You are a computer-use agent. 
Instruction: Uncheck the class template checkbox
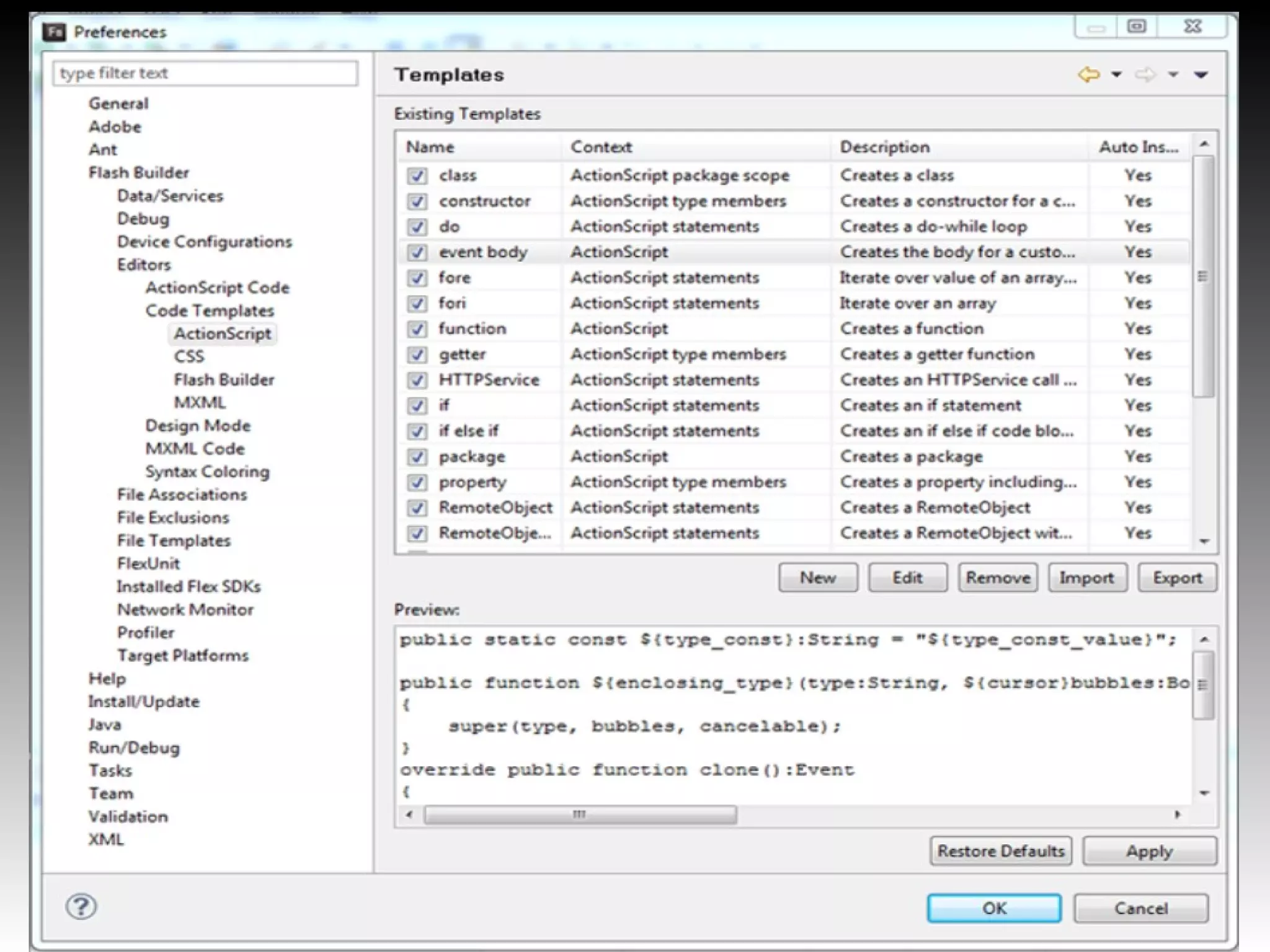tap(417, 176)
